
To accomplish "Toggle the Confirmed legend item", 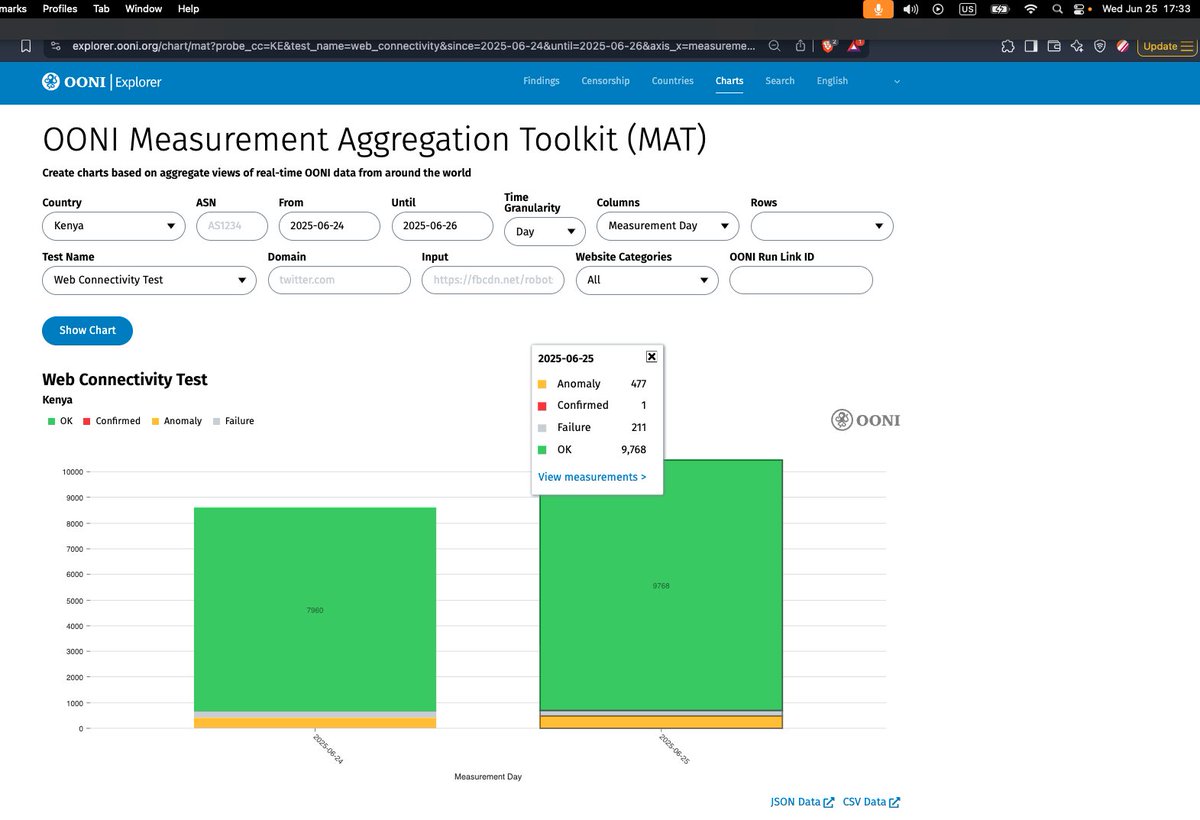I will tap(111, 421).
